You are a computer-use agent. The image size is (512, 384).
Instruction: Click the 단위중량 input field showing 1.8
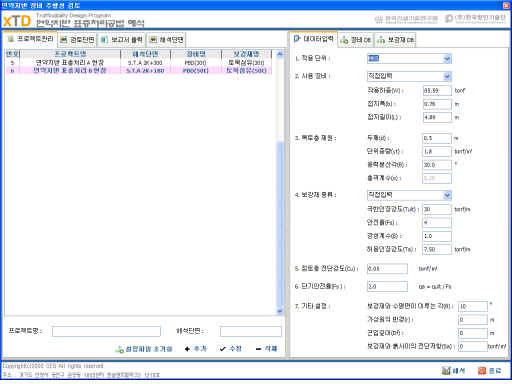(x=437, y=151)
